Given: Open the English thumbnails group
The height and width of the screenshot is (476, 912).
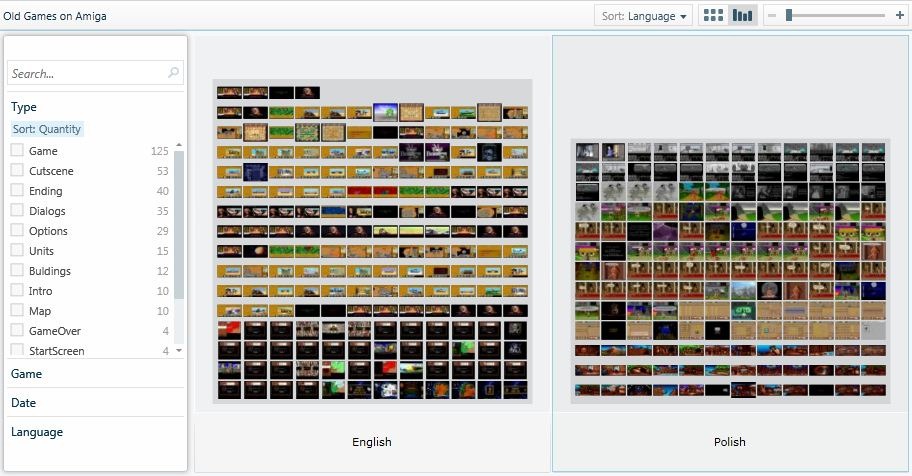Looking at the screenshot, I should coord(372,241).
